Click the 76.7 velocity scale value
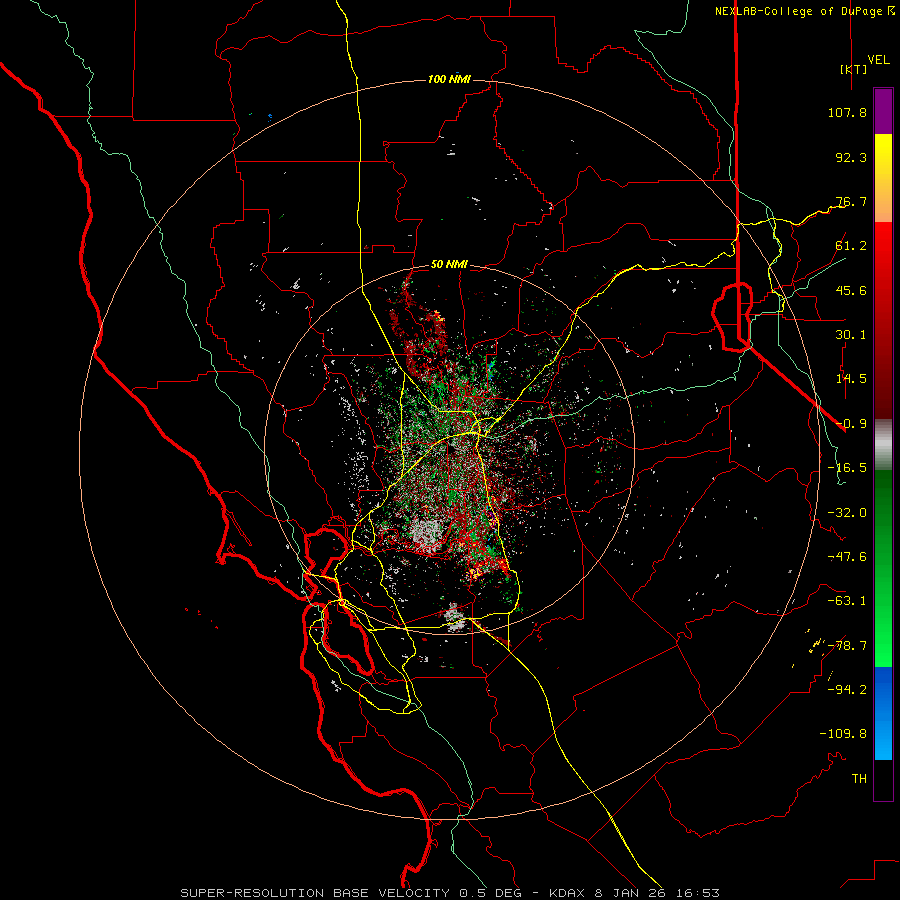Viewport: 900px width, 900px height. (x=851, y=201)
